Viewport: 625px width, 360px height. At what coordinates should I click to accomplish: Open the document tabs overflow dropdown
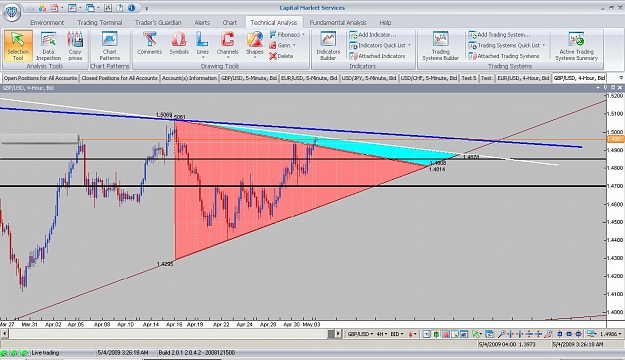coord(621,78)
